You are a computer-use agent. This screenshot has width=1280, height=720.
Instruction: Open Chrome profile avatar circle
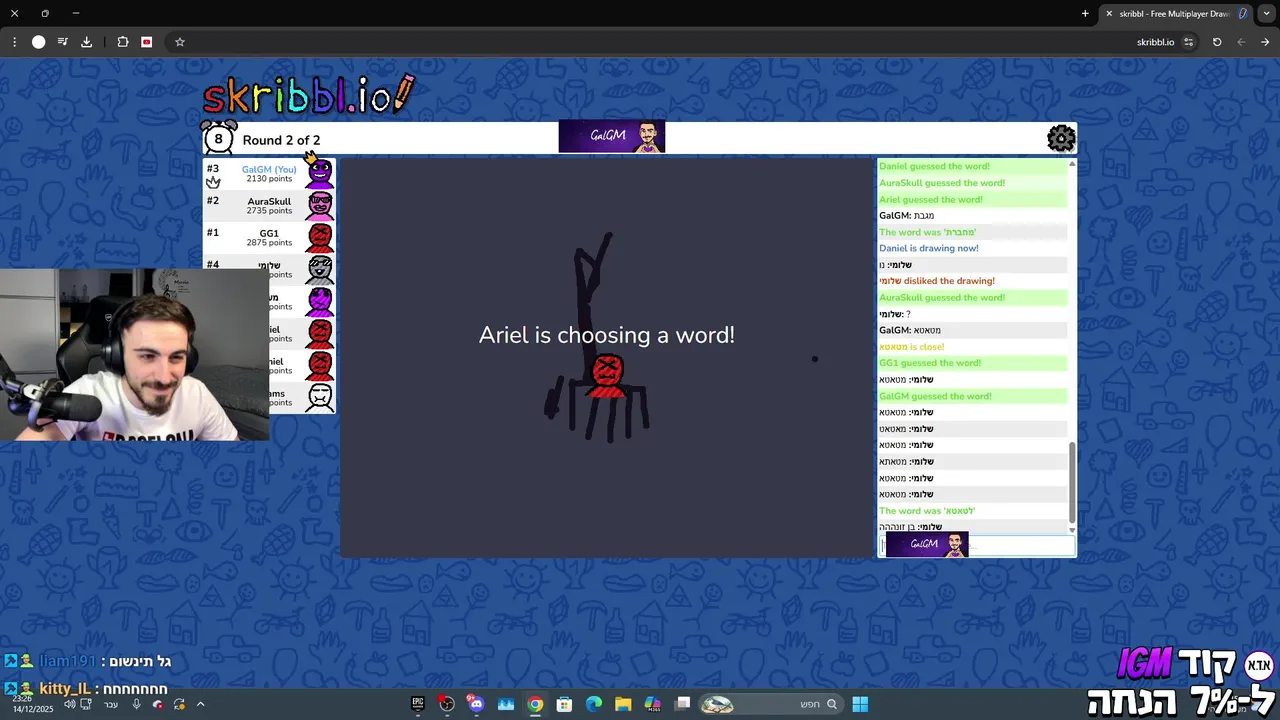coord(38,42)
